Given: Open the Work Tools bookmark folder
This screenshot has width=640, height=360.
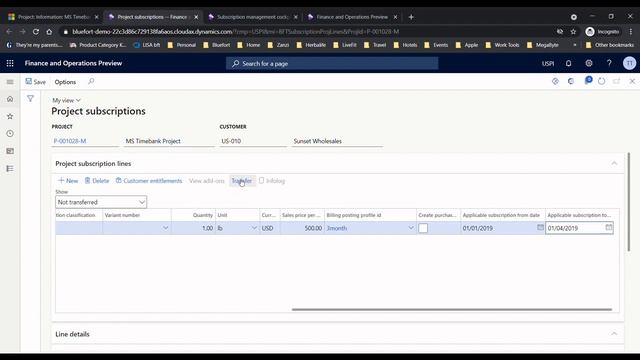Looking at the screenshot, I should coord(502,45).
